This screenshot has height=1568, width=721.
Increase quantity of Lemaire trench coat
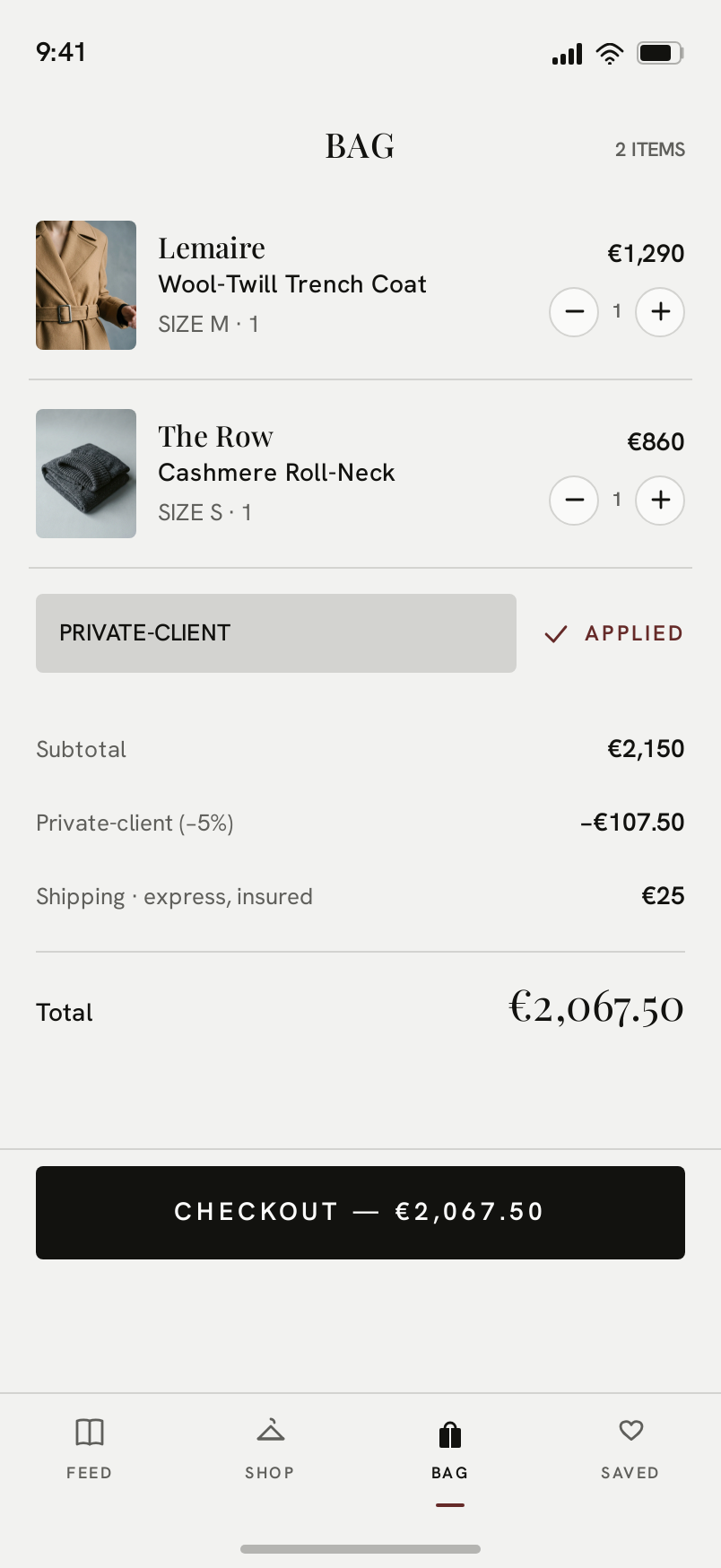pos(660,311)
